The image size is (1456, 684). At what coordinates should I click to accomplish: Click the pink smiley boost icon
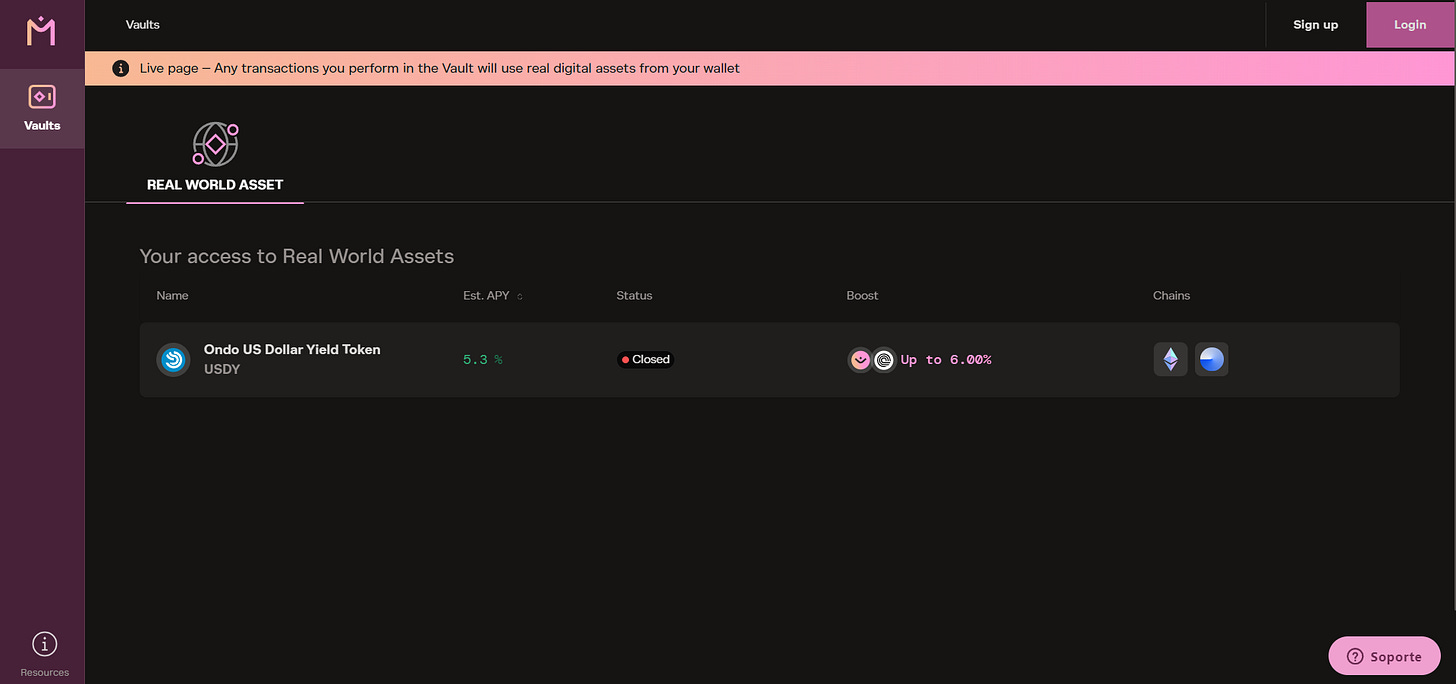pos(860,360)
